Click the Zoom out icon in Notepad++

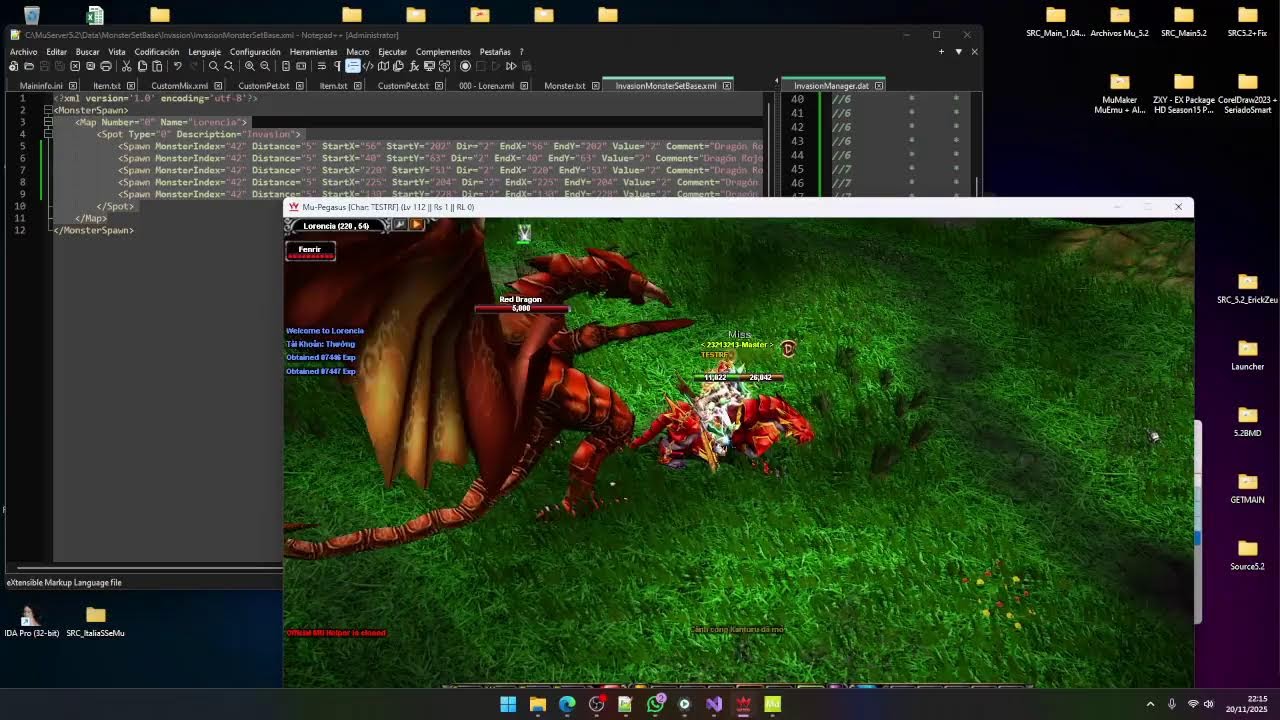point(265,66)
